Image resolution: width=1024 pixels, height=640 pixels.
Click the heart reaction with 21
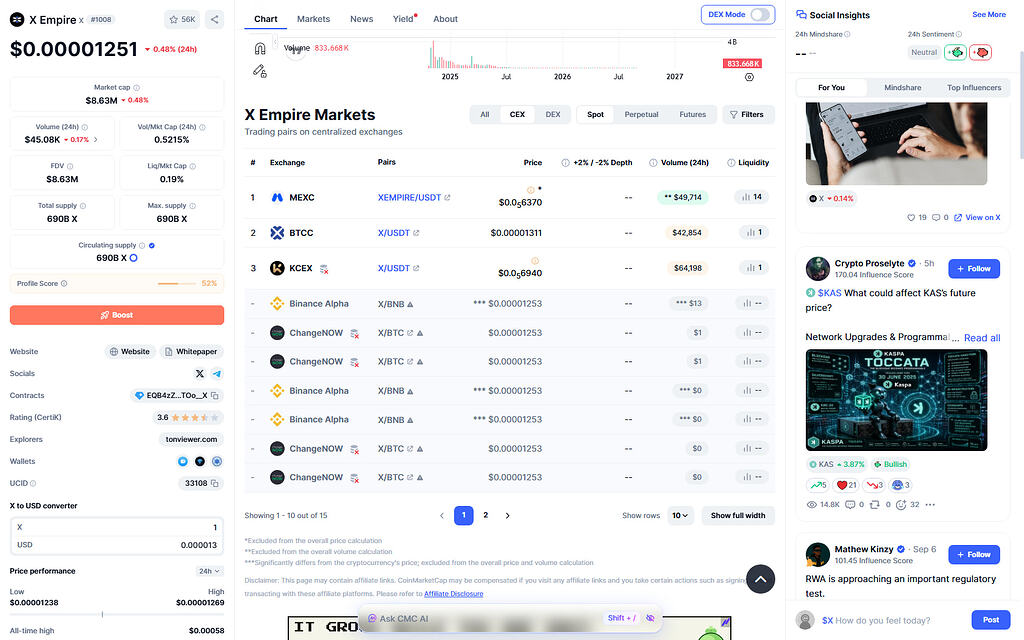pyautogui.click(x=847, y=485)
